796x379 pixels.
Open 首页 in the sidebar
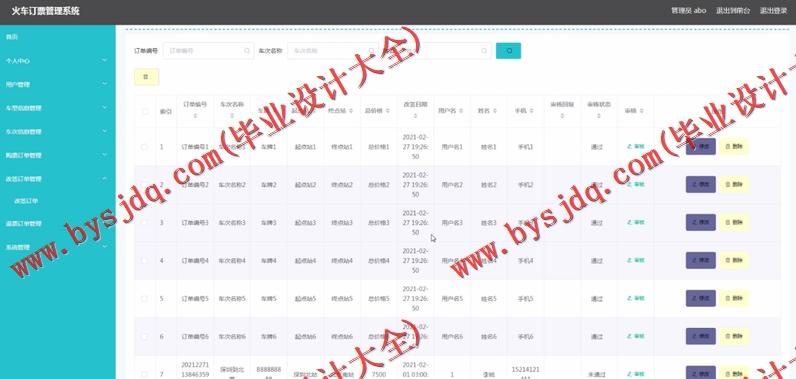(x=12, y=37)
